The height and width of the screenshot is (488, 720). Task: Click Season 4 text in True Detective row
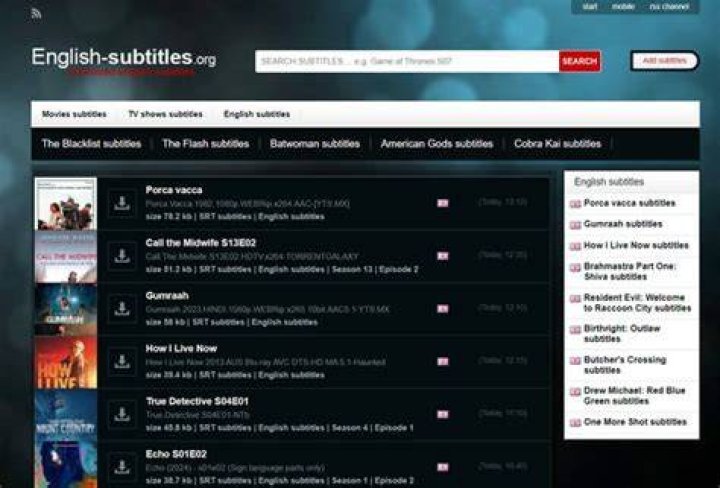coord(349,428)
